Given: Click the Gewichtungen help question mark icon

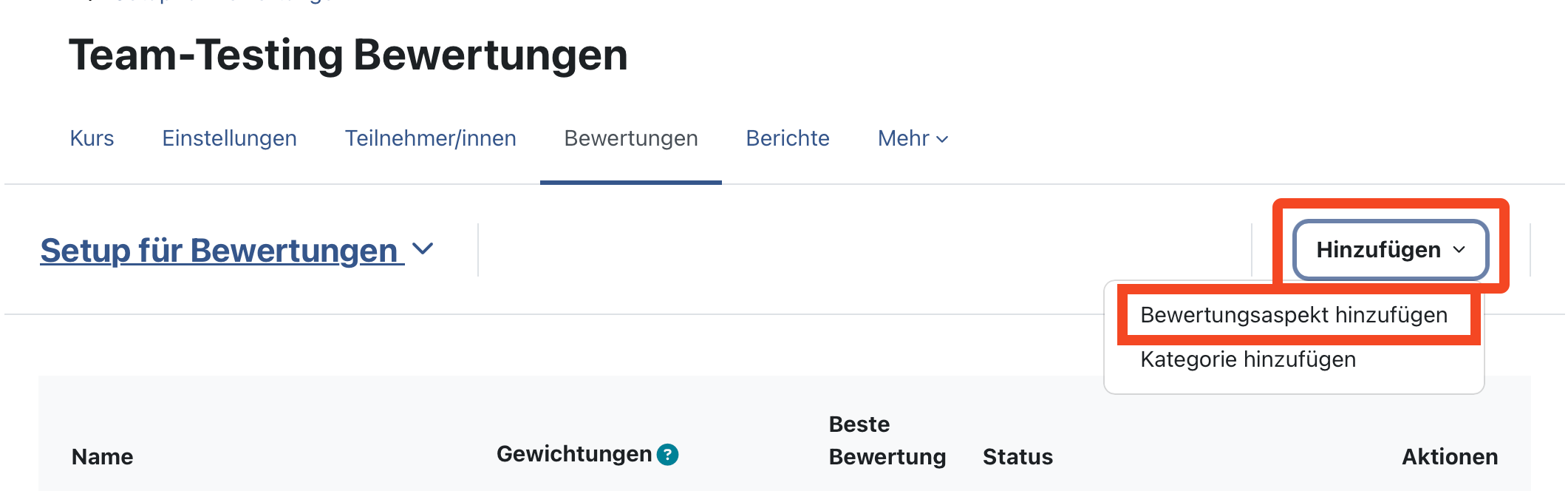Looking at the screenshot, I should pyautogui.click(x=667, y=454).
